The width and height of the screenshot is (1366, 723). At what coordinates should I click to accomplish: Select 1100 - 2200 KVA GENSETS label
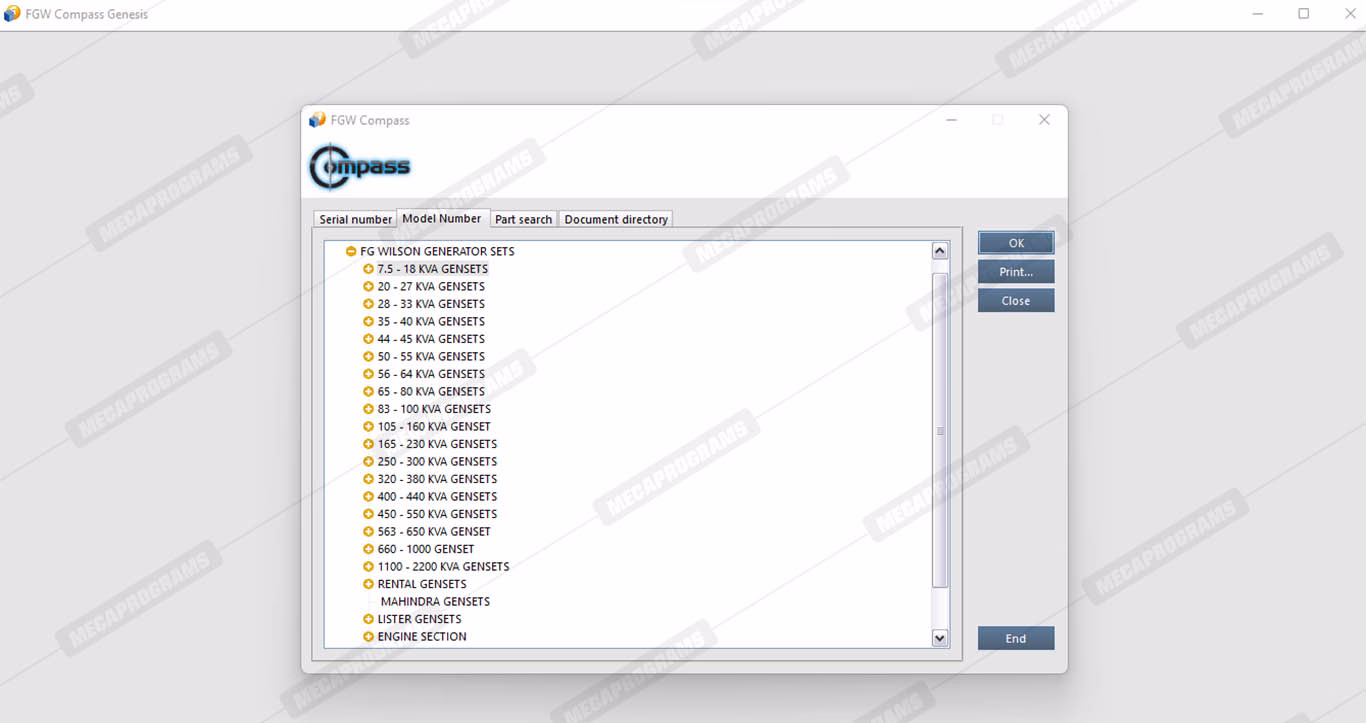click(443, 567)
